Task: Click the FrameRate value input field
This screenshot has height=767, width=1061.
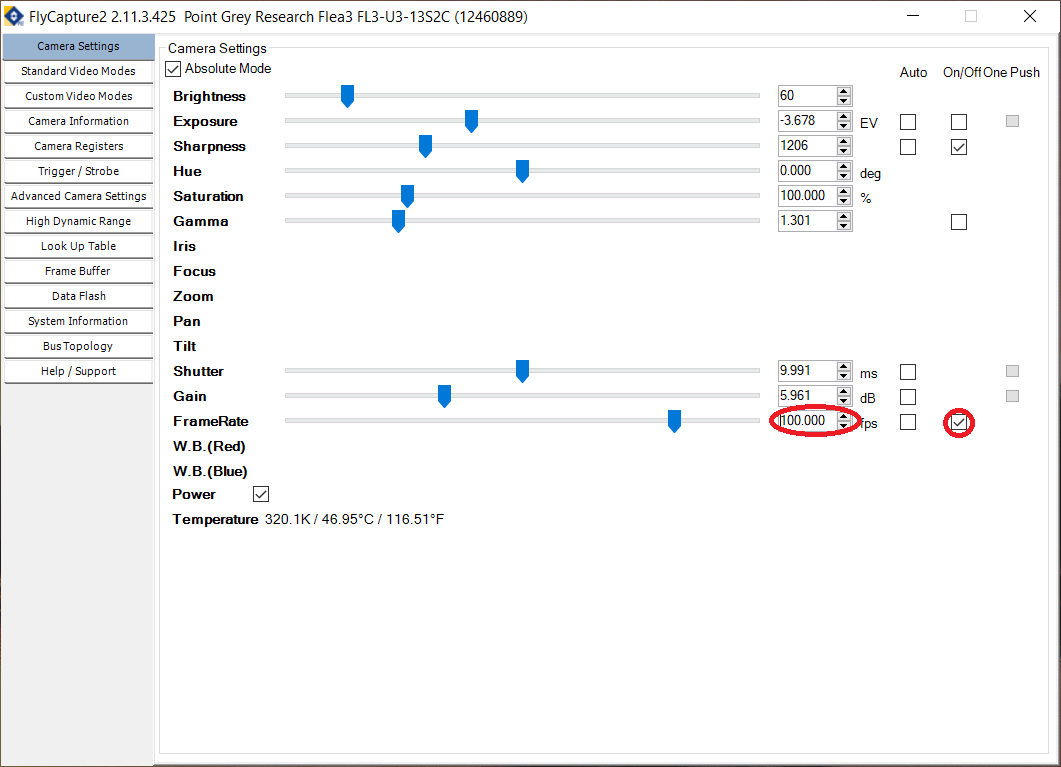Action: coord(806,421)
